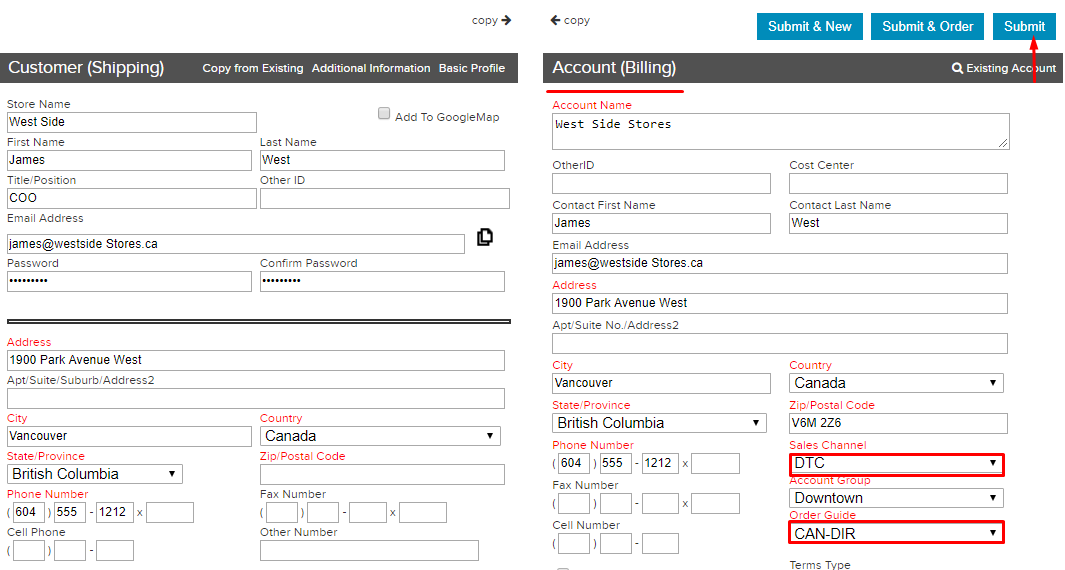Viewport: 1065px width, 570px height.
Task: Click the Cost Center input field
Action: [898, 183]
